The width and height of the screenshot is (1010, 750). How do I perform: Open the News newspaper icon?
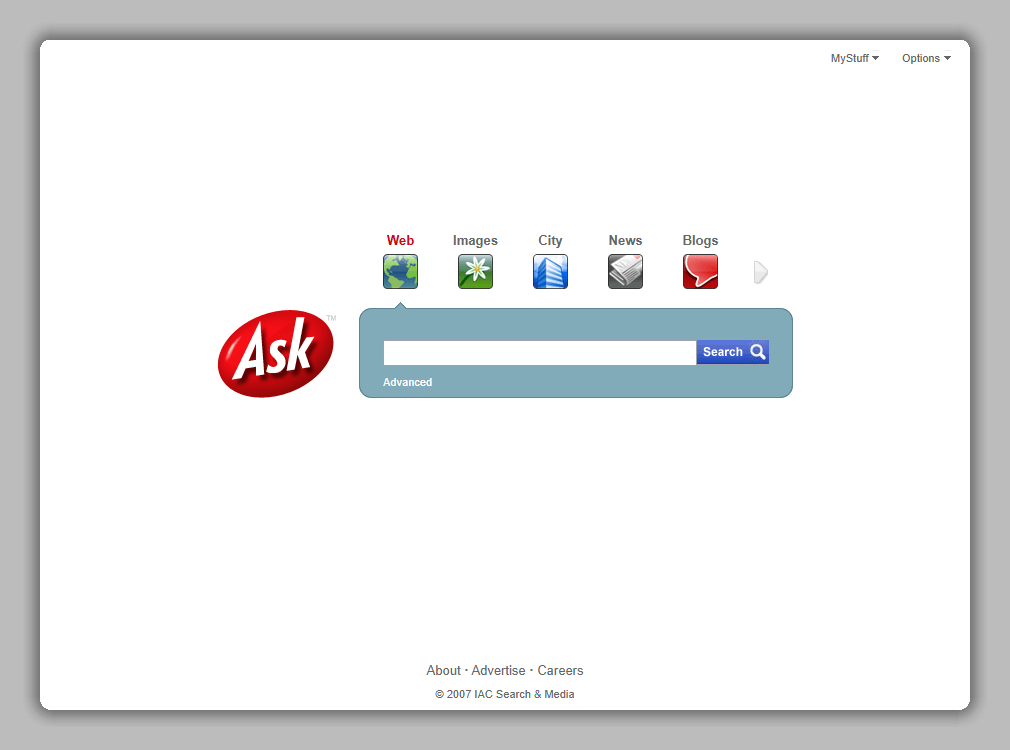(625, 271)
